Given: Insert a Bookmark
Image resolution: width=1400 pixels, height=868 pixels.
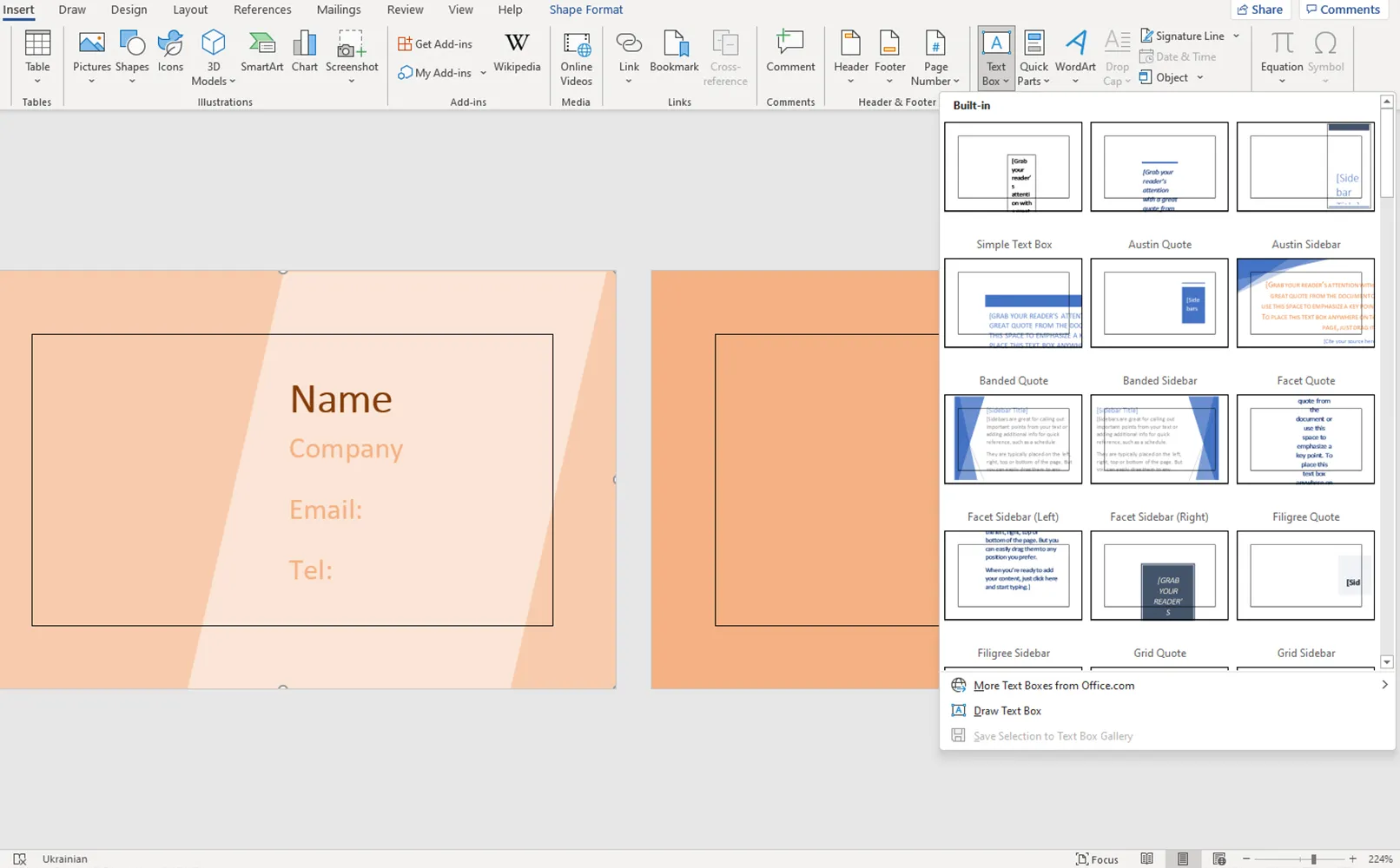Looking at the screenshot, I should coord(674,52).
